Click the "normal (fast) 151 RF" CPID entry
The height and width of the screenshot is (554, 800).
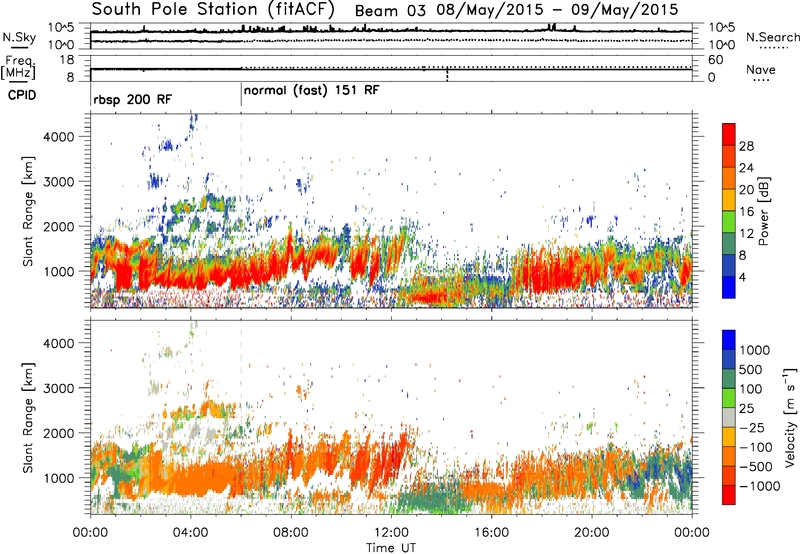tap(312, 91)
